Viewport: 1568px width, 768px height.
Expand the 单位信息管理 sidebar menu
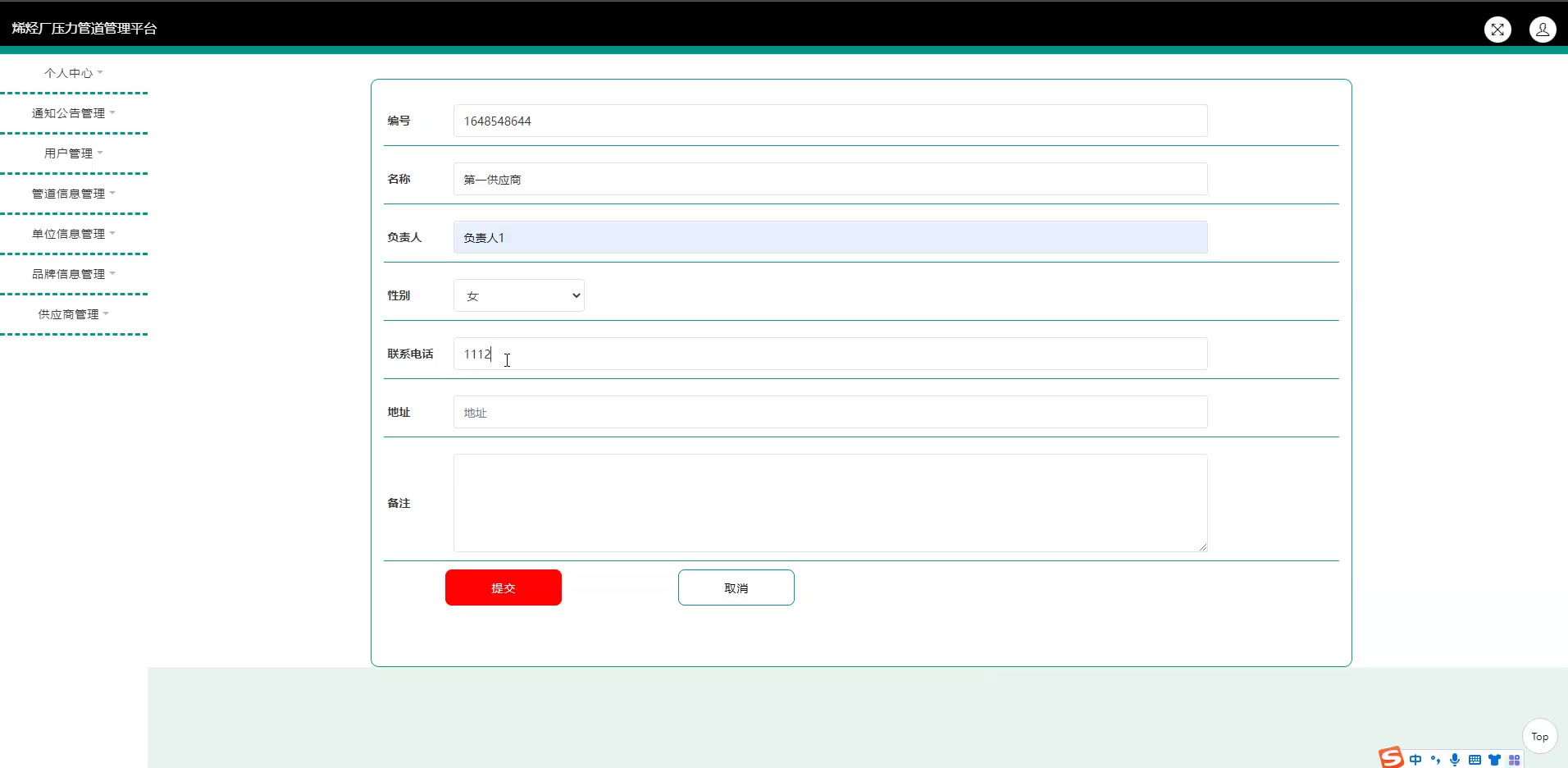[x=74, y=234]
